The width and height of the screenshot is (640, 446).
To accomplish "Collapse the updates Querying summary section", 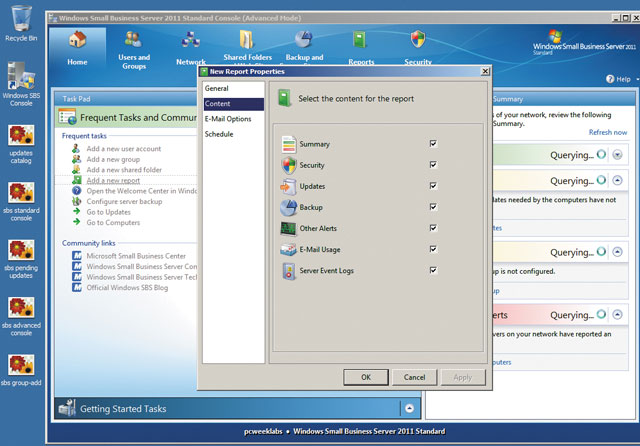I will click(x=618, y=180).
